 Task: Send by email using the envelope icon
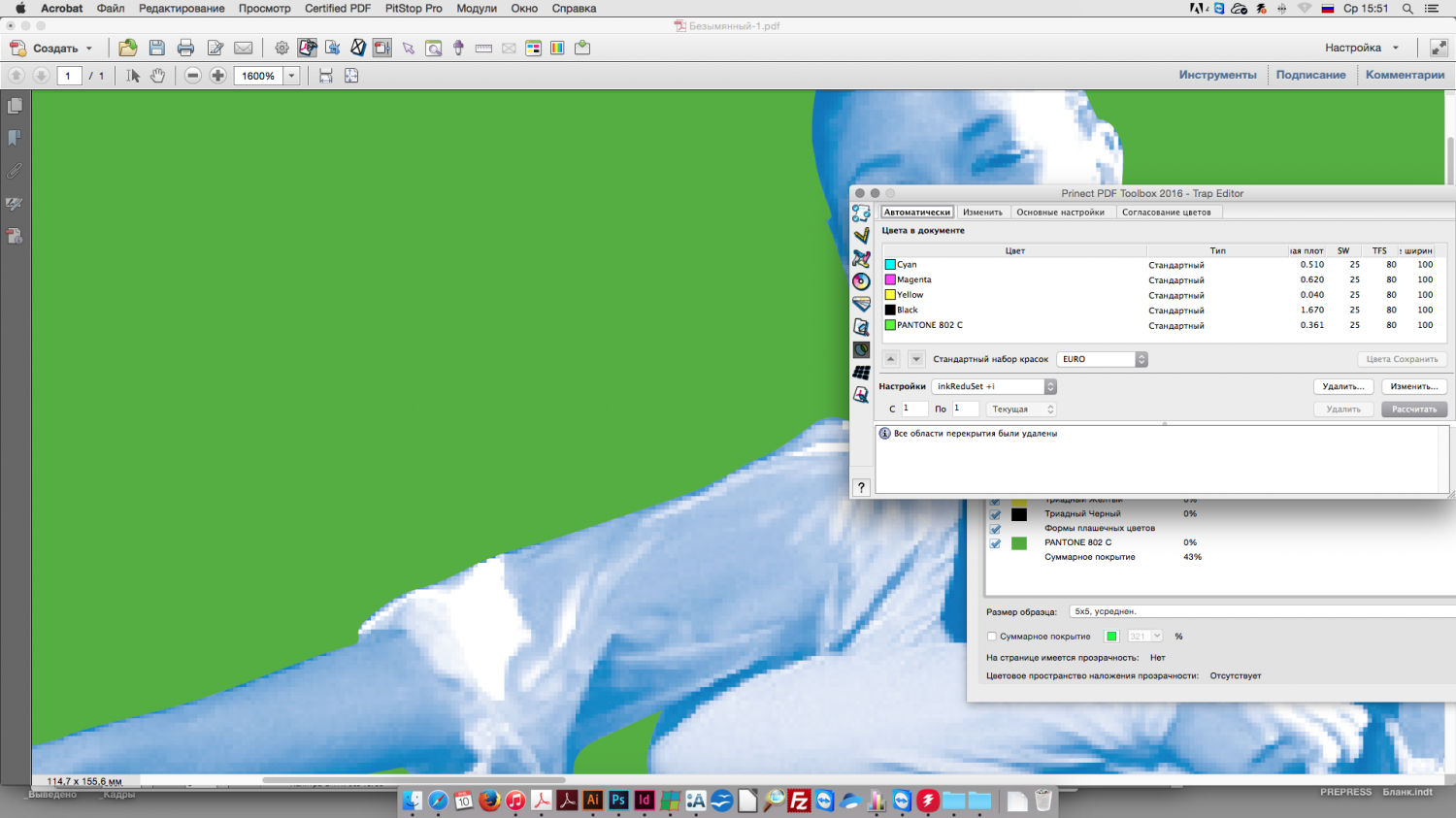pyautogui.click(x=244, y=48)
